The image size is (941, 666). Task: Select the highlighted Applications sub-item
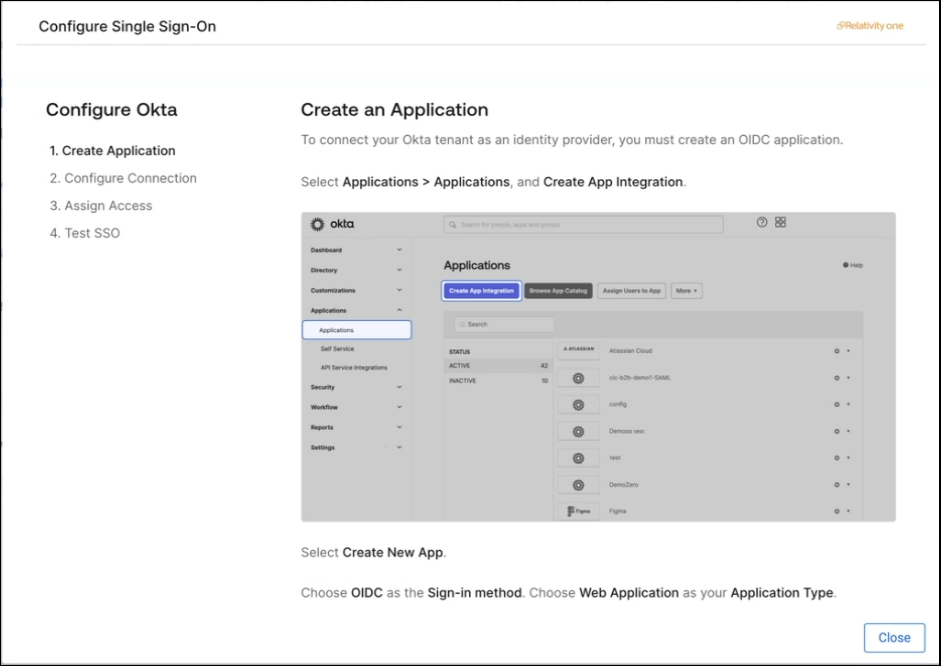point(356,330)
